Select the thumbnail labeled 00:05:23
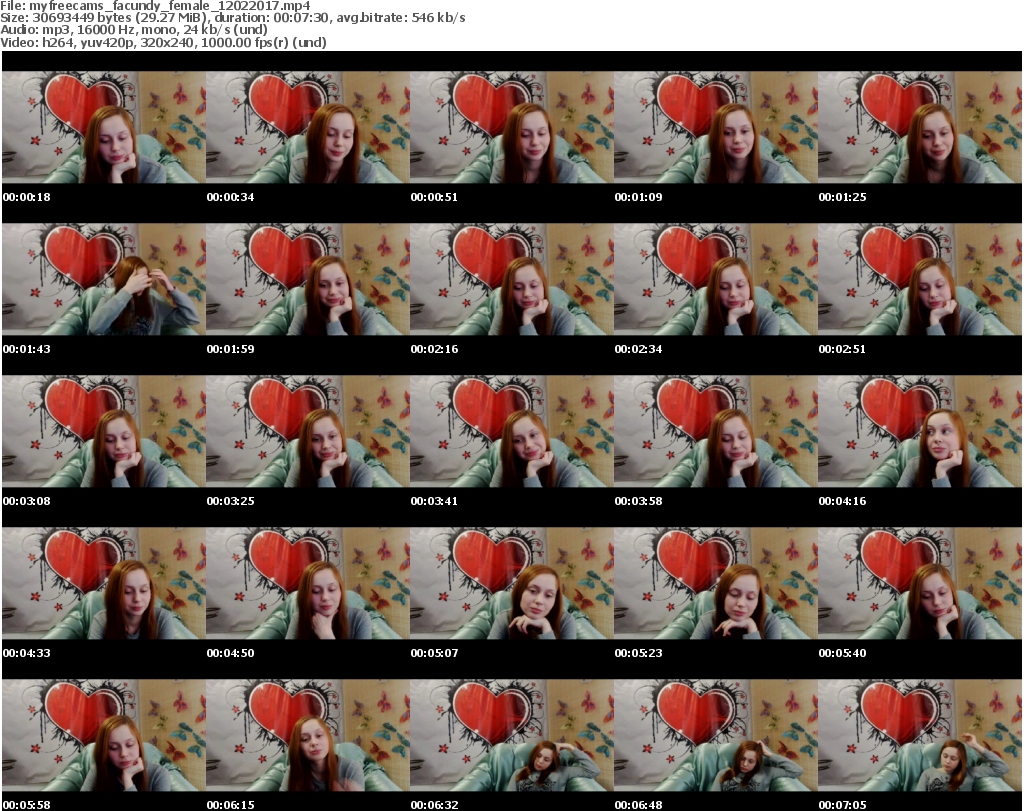 tap(716, 583)
